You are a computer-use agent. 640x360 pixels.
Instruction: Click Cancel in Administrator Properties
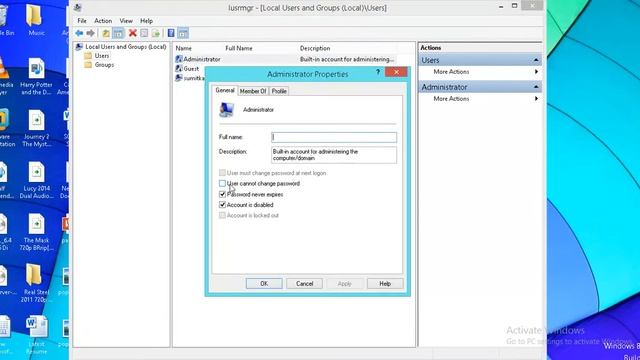304,283
